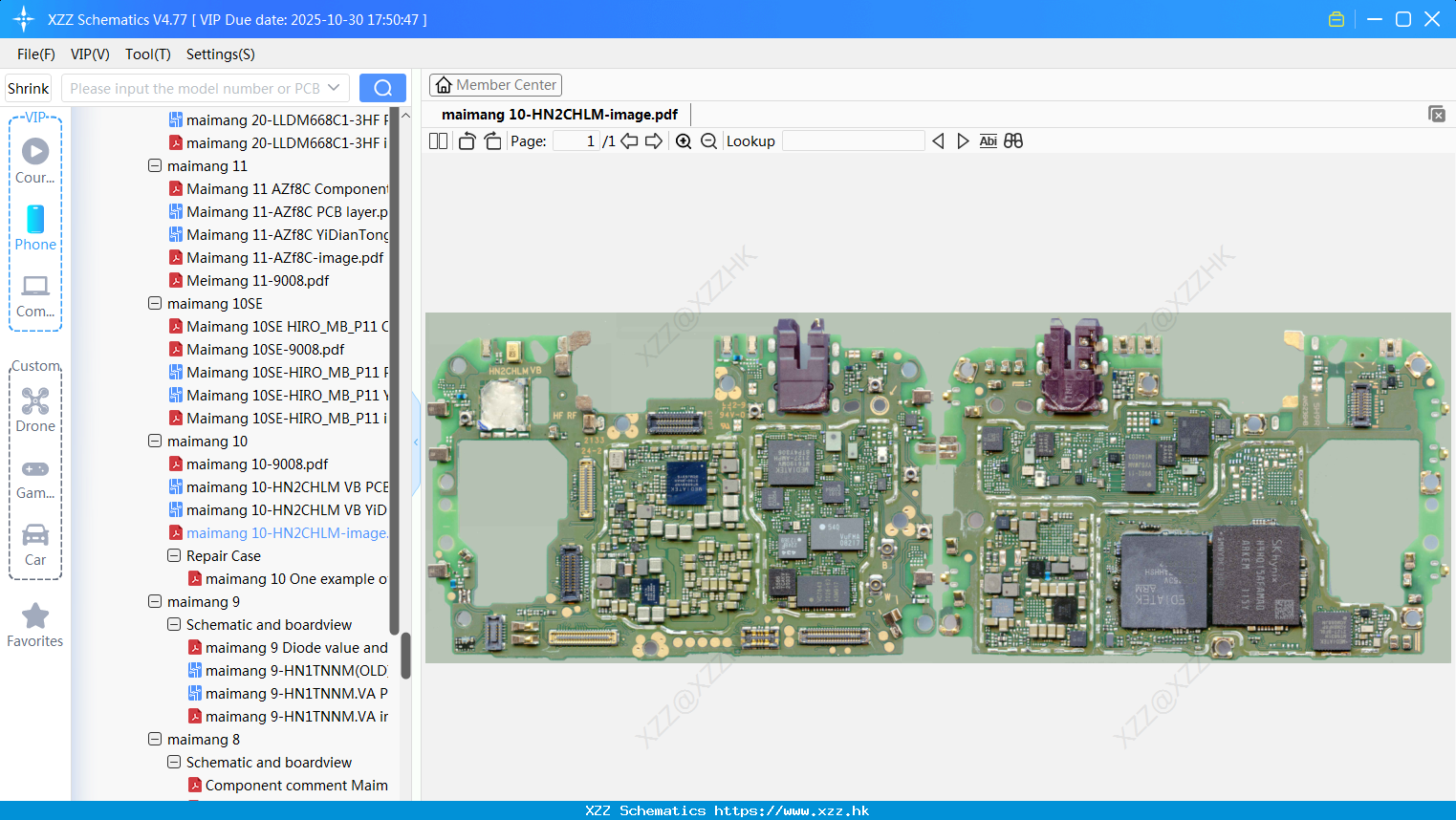Image resolution: width=1456 pixels, height=820 pixels.
Task: Open maimang 9-HN1TNNM(OLD file
Action: point(296,670)
